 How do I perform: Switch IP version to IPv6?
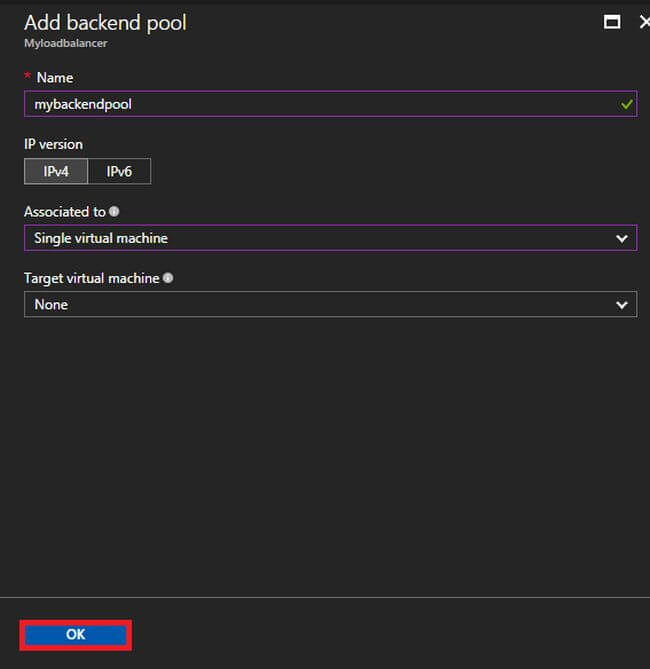click(119, 171)
